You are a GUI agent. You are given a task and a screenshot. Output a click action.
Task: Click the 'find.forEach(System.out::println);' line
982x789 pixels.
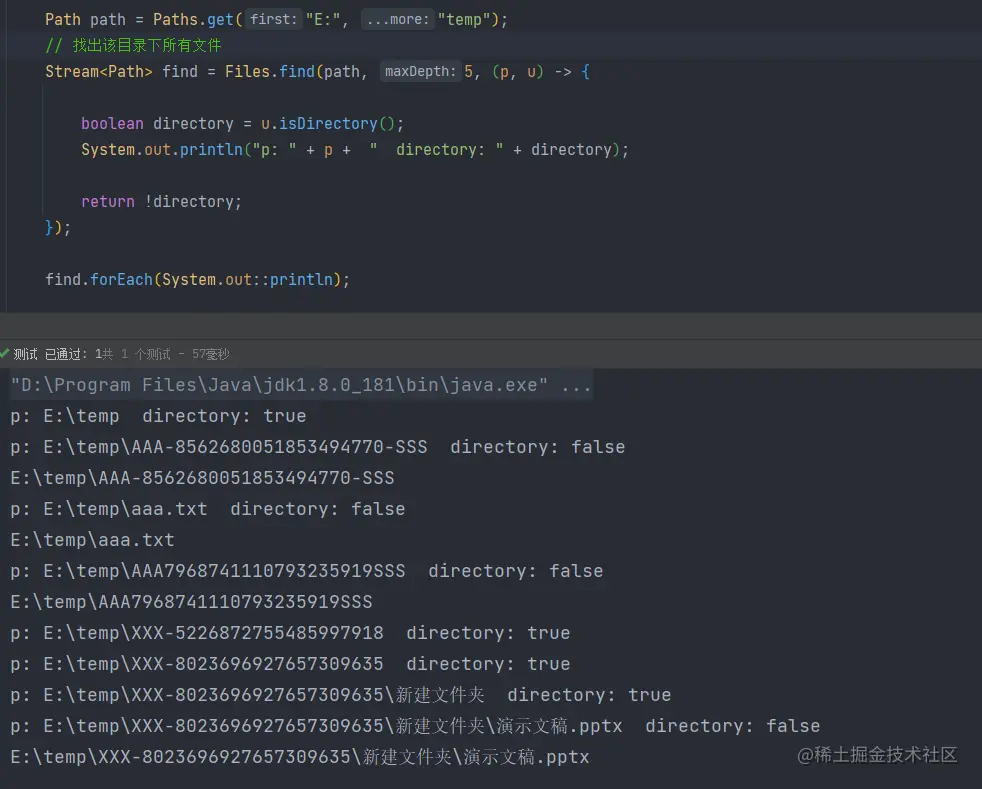197,279
